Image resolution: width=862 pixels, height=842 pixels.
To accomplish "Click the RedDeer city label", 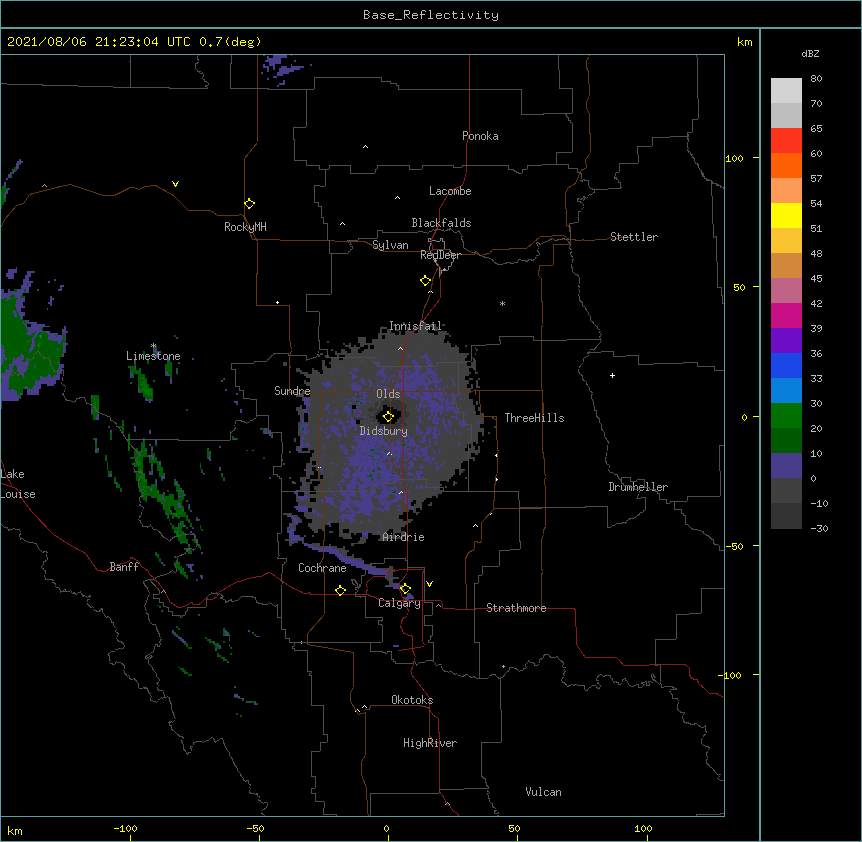I will [x=440, y=255].
